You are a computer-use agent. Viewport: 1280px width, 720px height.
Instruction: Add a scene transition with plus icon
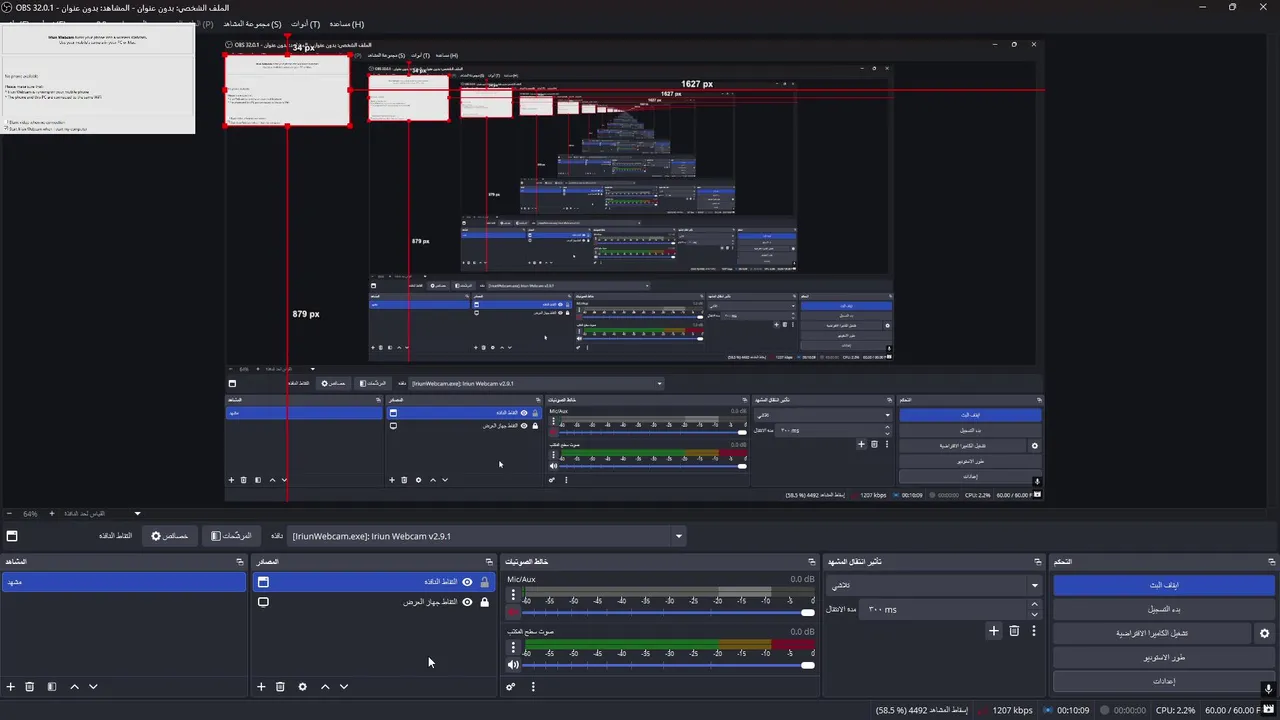click(994, 631)
